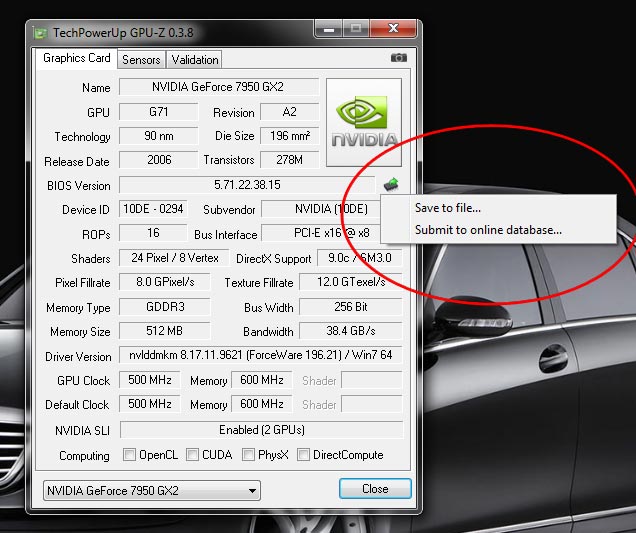The image size is (636, 533).
Task: Click the GPU Clock value 500 MHz
Action: (150, 380)
